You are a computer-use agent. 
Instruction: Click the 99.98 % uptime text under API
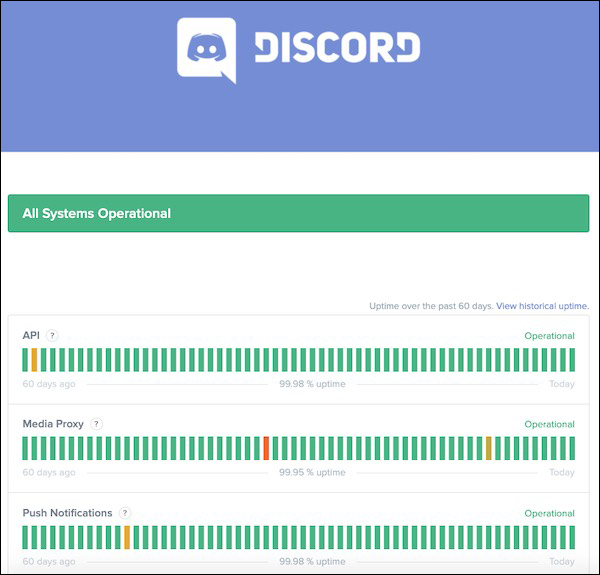312,384
